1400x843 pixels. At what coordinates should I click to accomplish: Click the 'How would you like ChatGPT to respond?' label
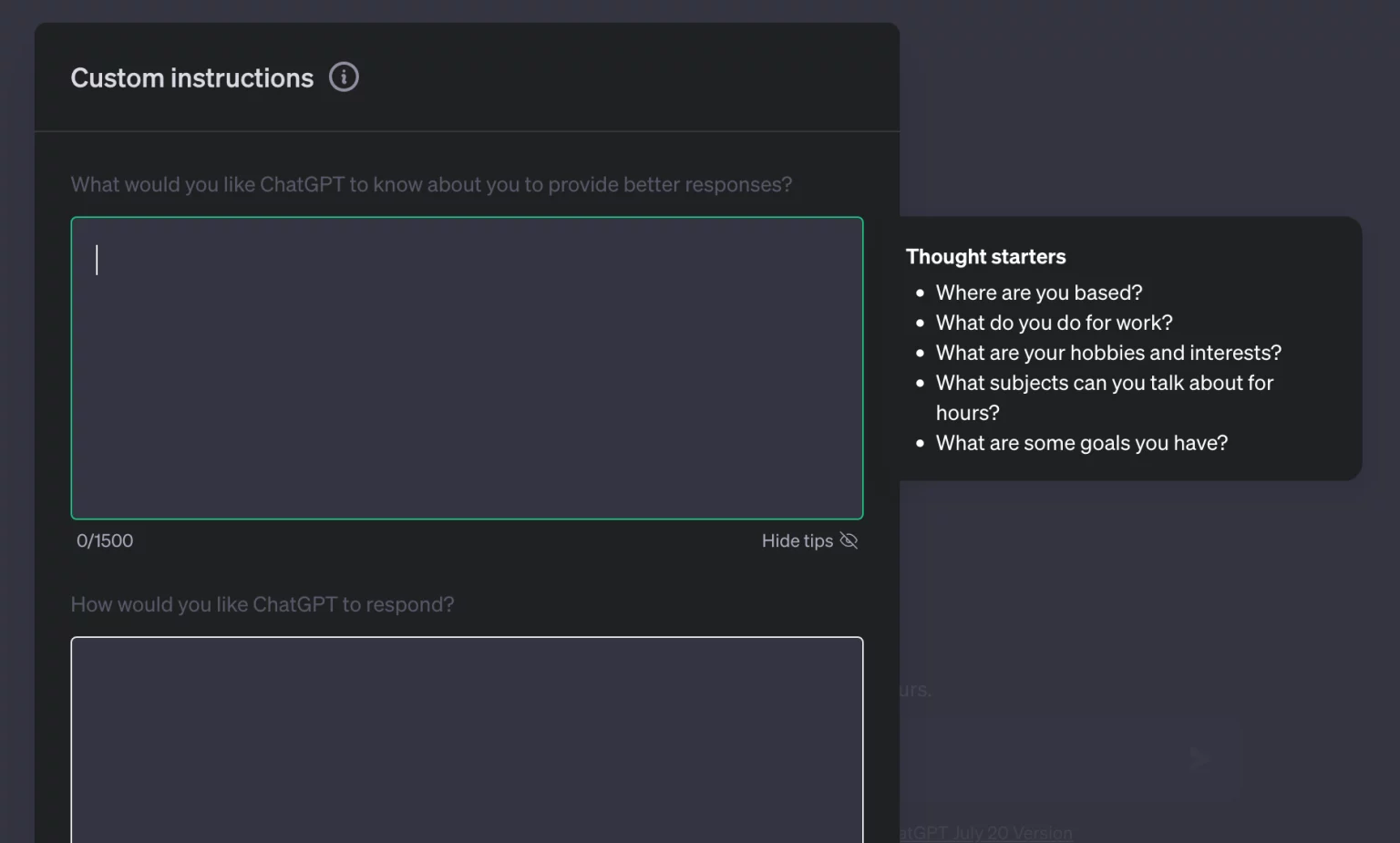coord(262,604)
